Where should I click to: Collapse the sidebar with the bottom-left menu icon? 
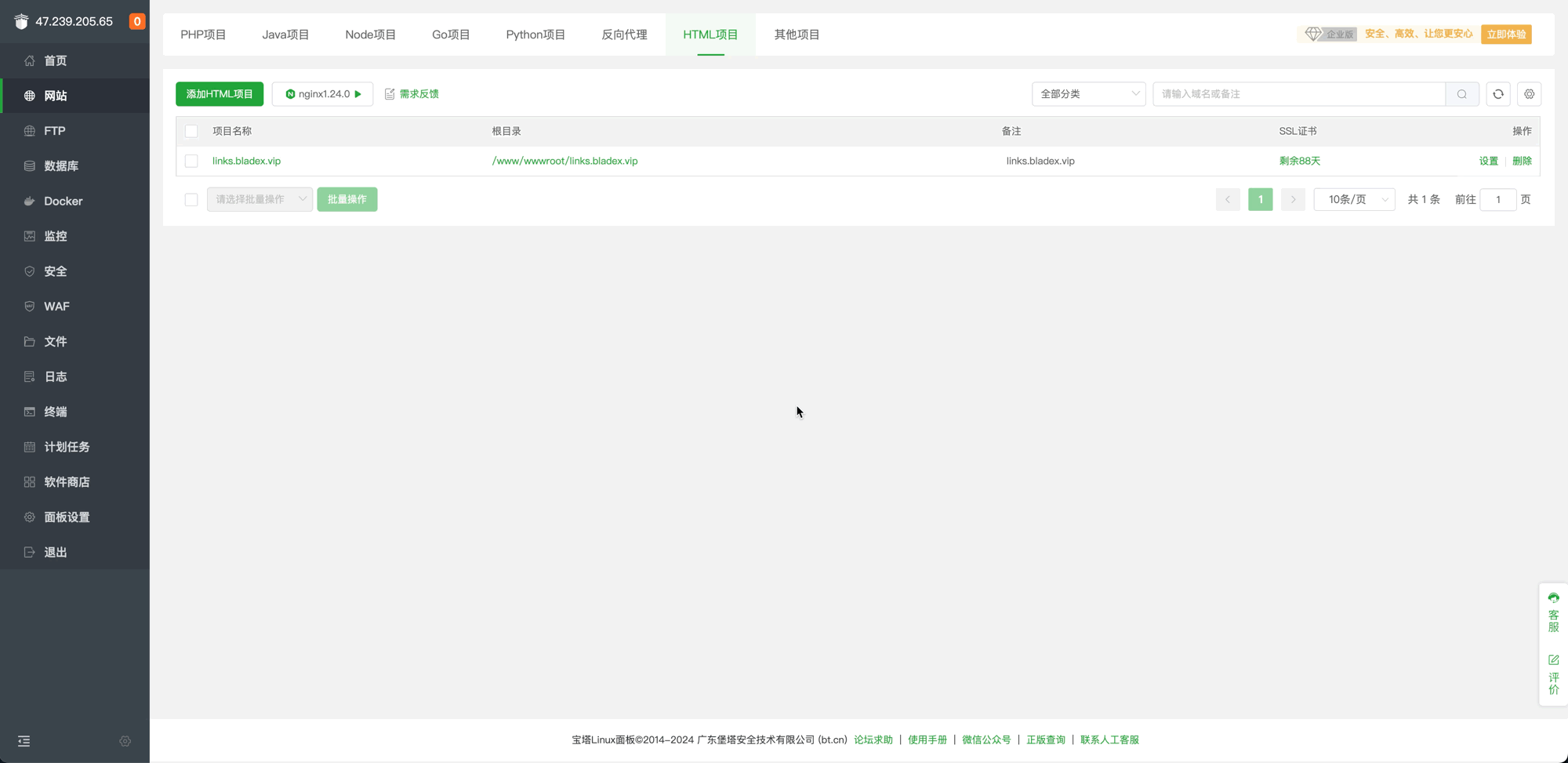(x=24, y=741)
